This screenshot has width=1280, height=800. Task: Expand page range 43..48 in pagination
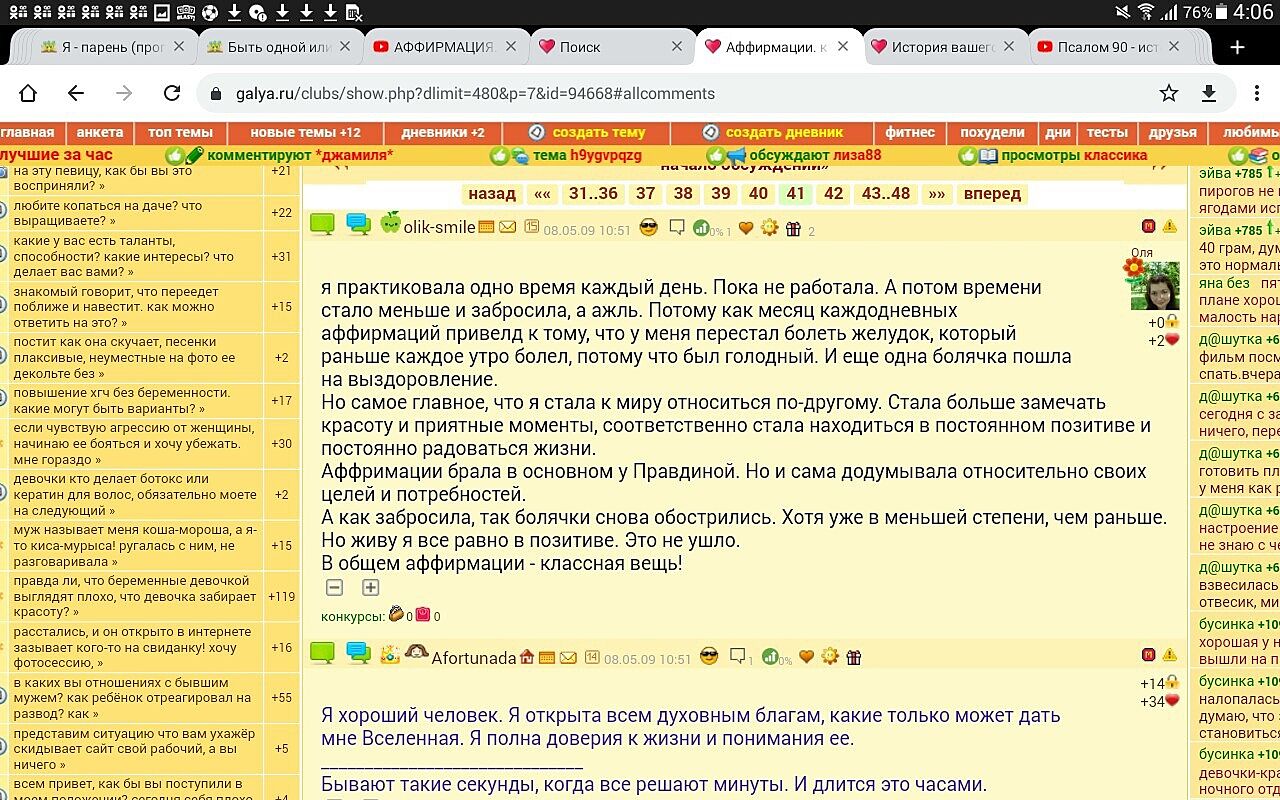click(x=886, y=193)
